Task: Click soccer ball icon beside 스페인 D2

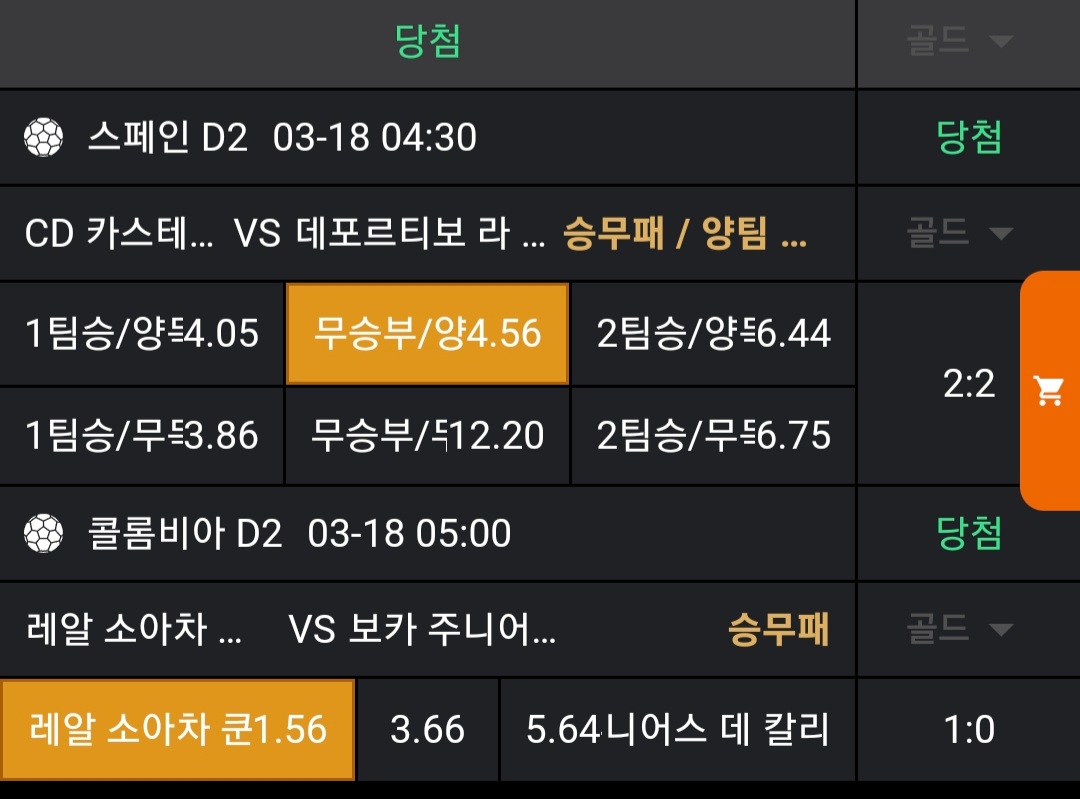Action: 43,138
